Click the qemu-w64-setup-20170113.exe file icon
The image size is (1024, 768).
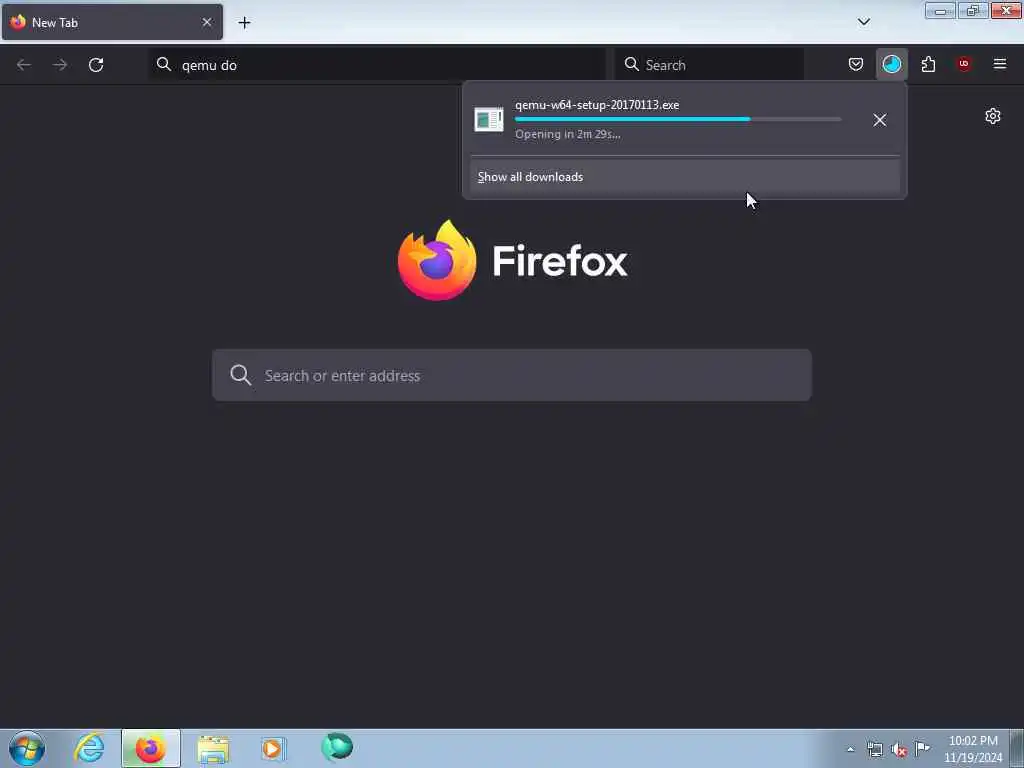[x=488, y=120]
